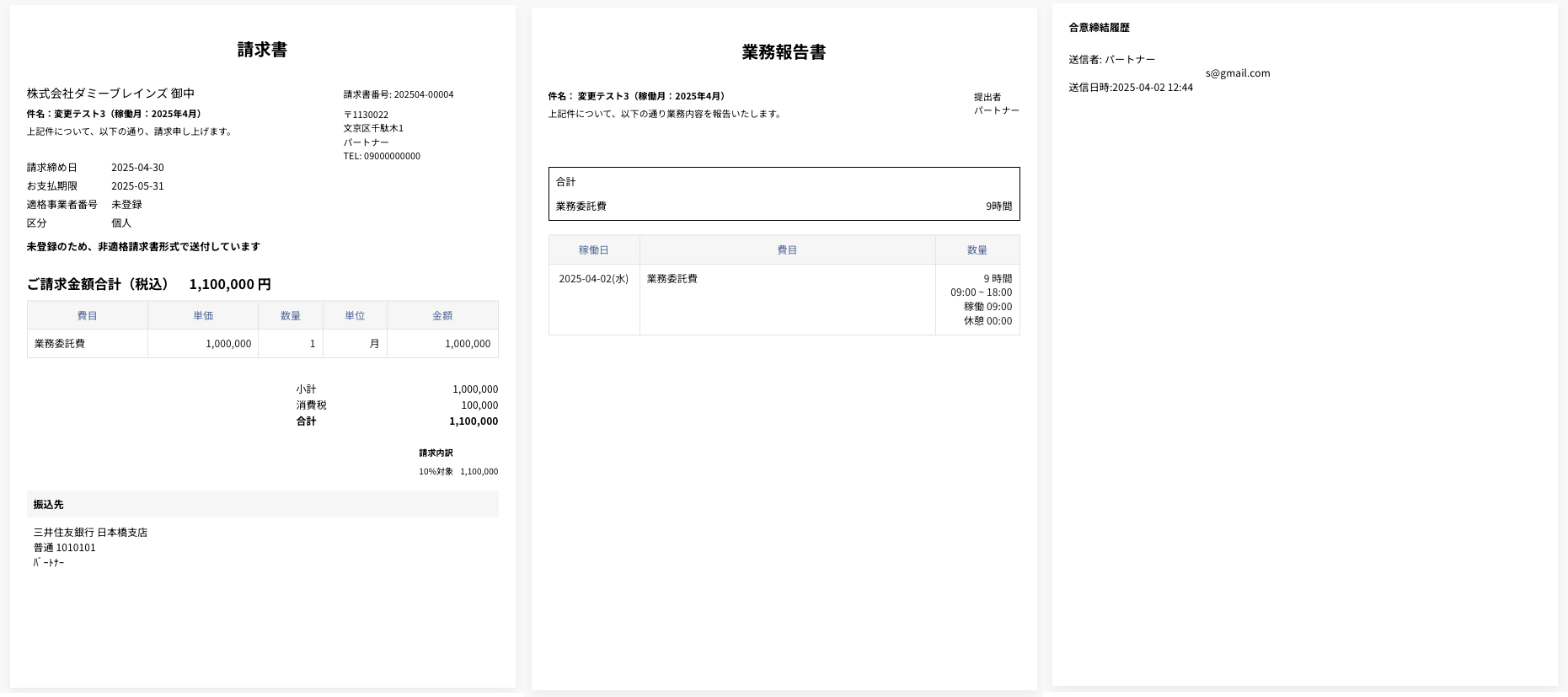1568x697 pixels.
Task: Select the 個人 value beside 区分
Action: (121, 223)
